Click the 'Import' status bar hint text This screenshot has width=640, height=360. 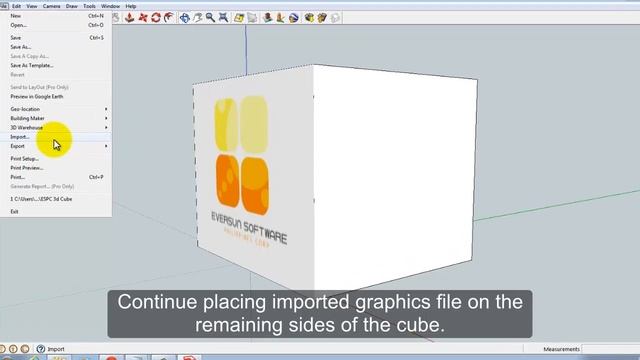click(56, 349)
